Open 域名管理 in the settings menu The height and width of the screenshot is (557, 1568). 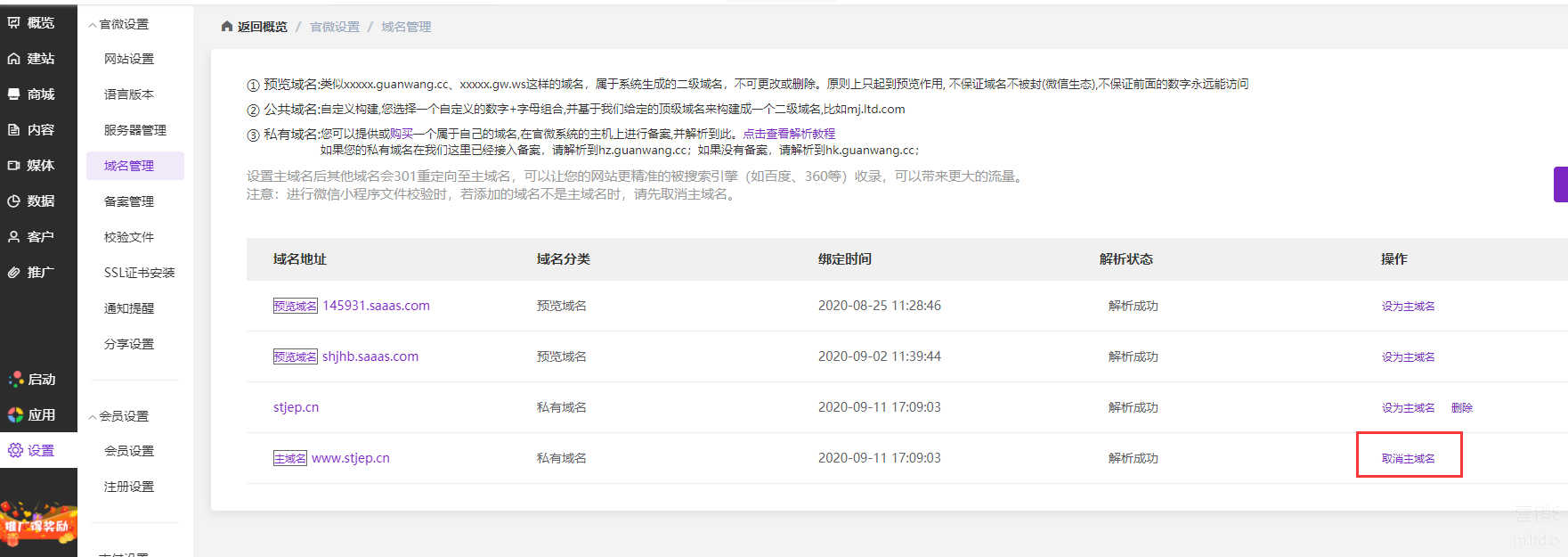[x=129, y=166]
